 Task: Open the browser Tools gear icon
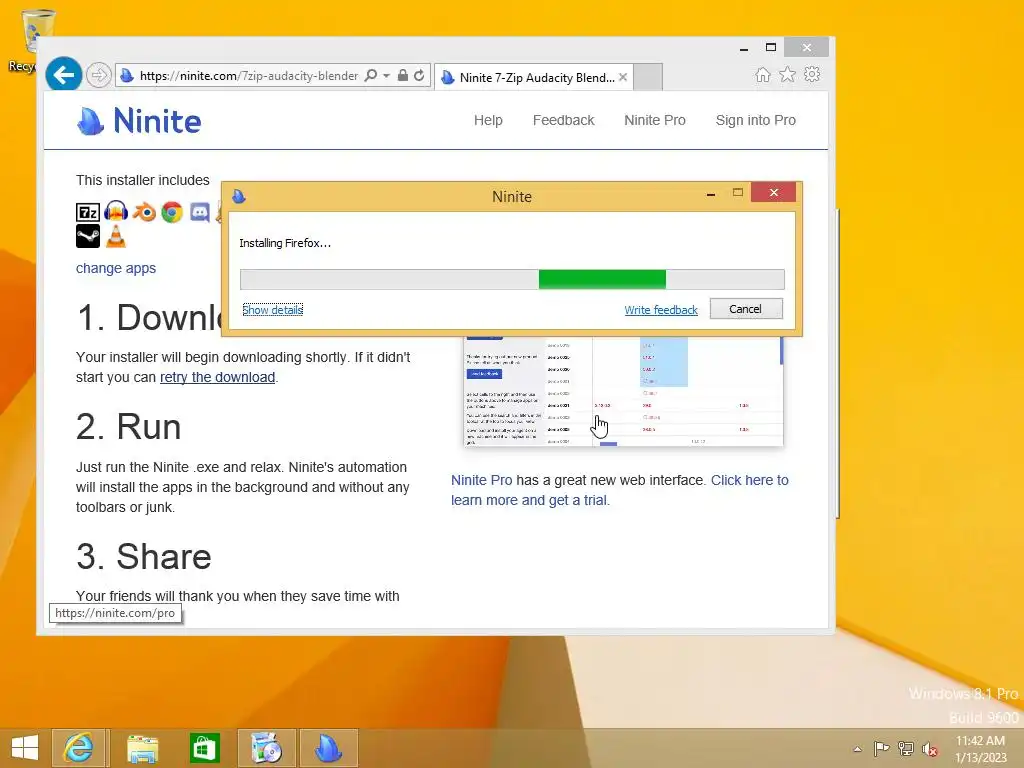point(812,74)
